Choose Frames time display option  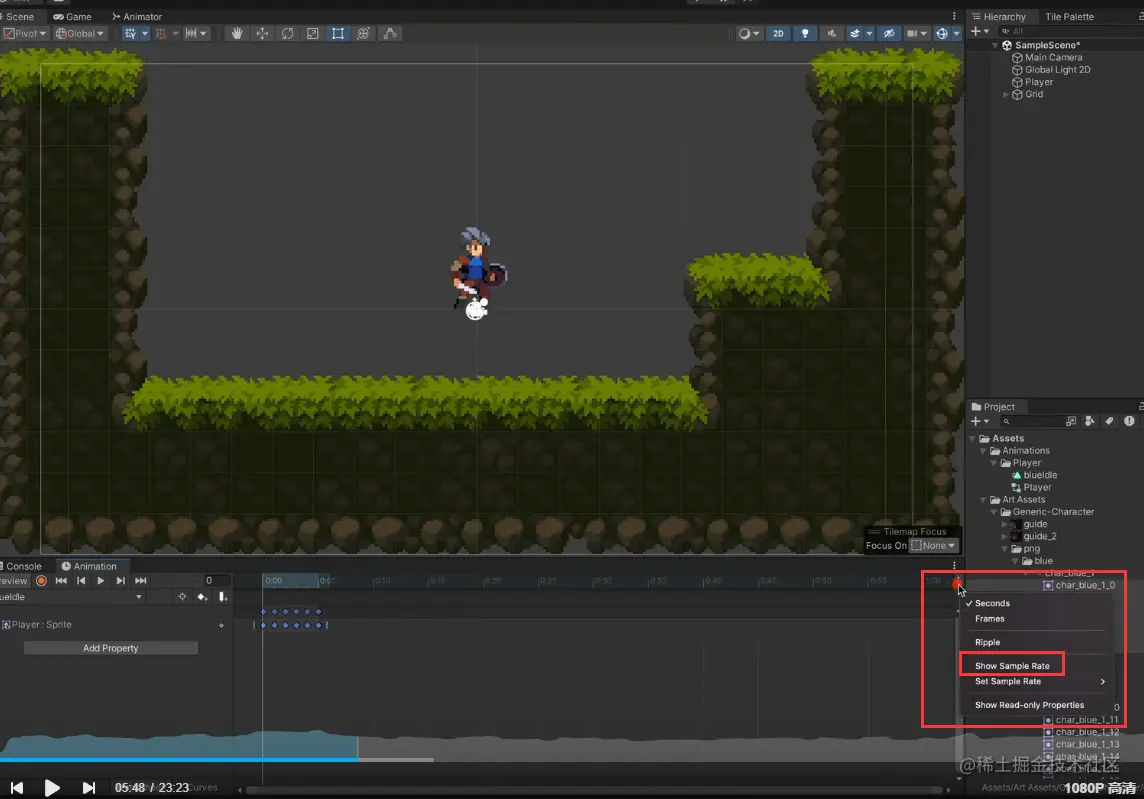(989, 619)
